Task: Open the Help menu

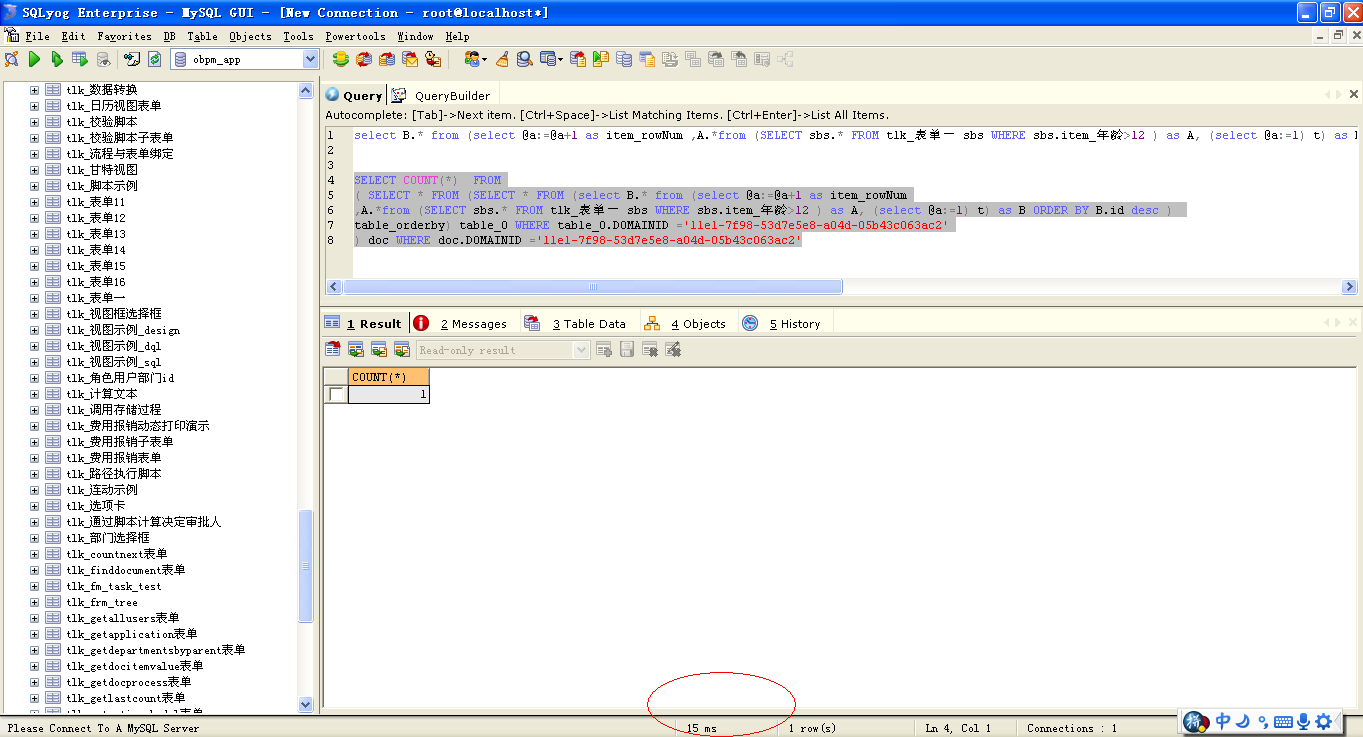Action: [x=457, y=36]
